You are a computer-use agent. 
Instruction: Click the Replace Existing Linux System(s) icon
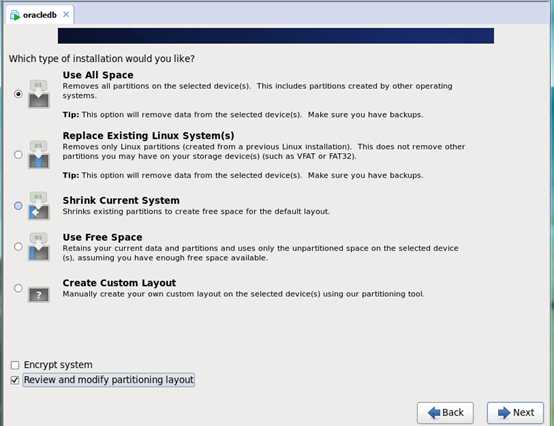coord(39,154)
